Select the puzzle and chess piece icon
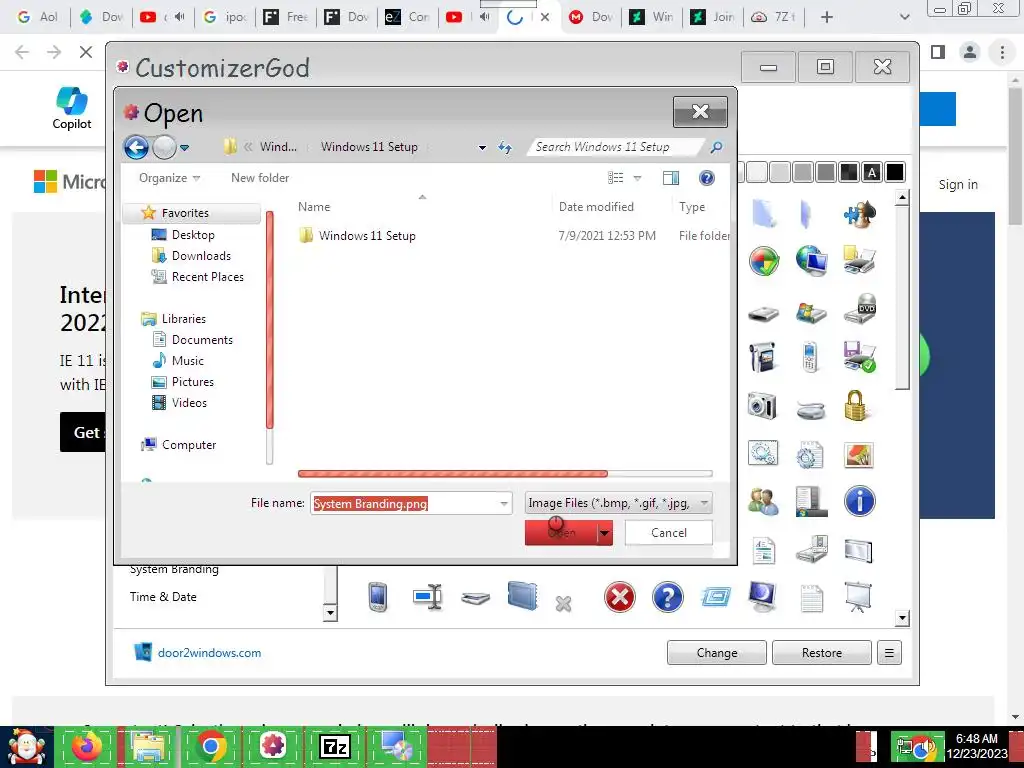1024x768 pixels. point(860,214)
